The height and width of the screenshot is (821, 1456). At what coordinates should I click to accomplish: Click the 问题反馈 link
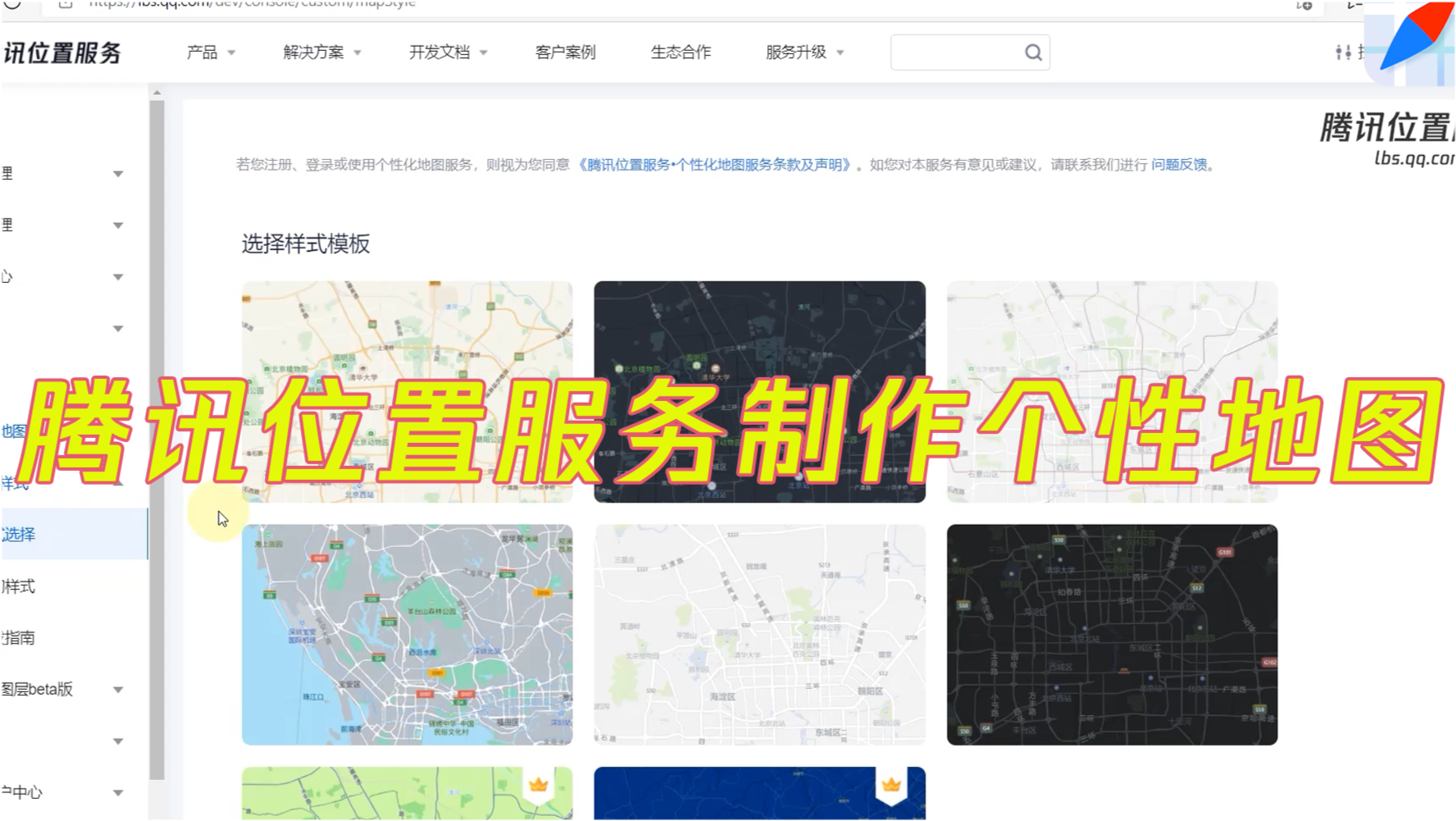click(x=1179, y=165)
